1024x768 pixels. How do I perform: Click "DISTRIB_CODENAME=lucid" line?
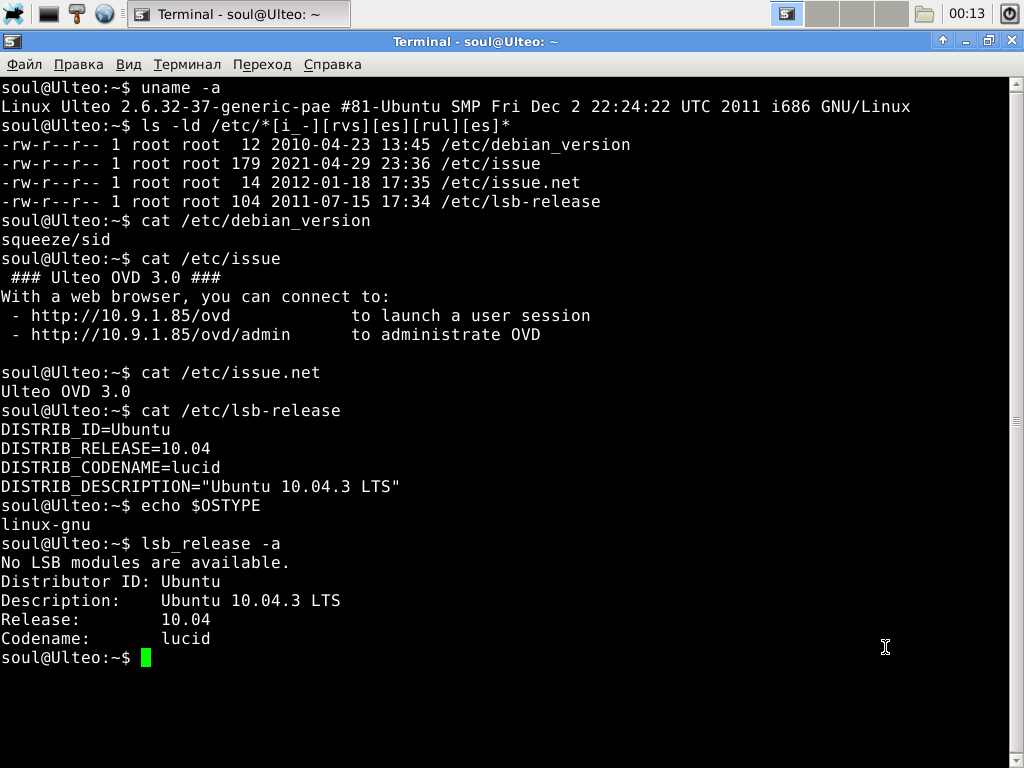pyautogui.click(x=110, y=468)
